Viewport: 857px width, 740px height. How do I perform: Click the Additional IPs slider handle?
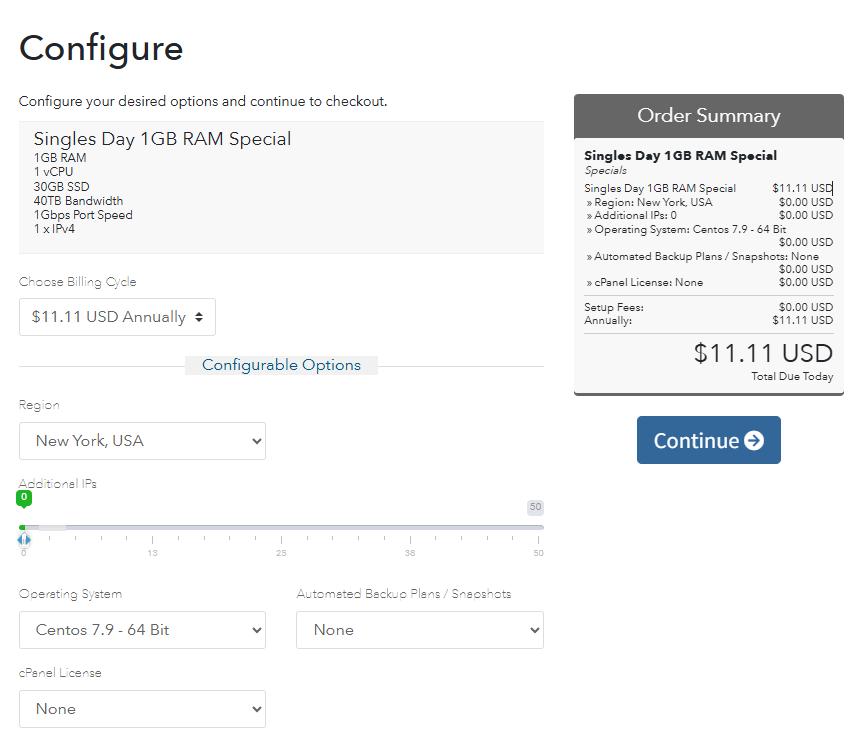(24, 539)
